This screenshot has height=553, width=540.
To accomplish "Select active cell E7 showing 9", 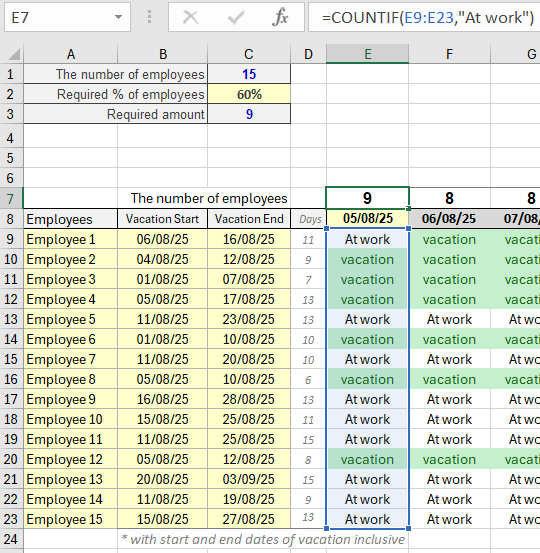I will click(368, 198).
